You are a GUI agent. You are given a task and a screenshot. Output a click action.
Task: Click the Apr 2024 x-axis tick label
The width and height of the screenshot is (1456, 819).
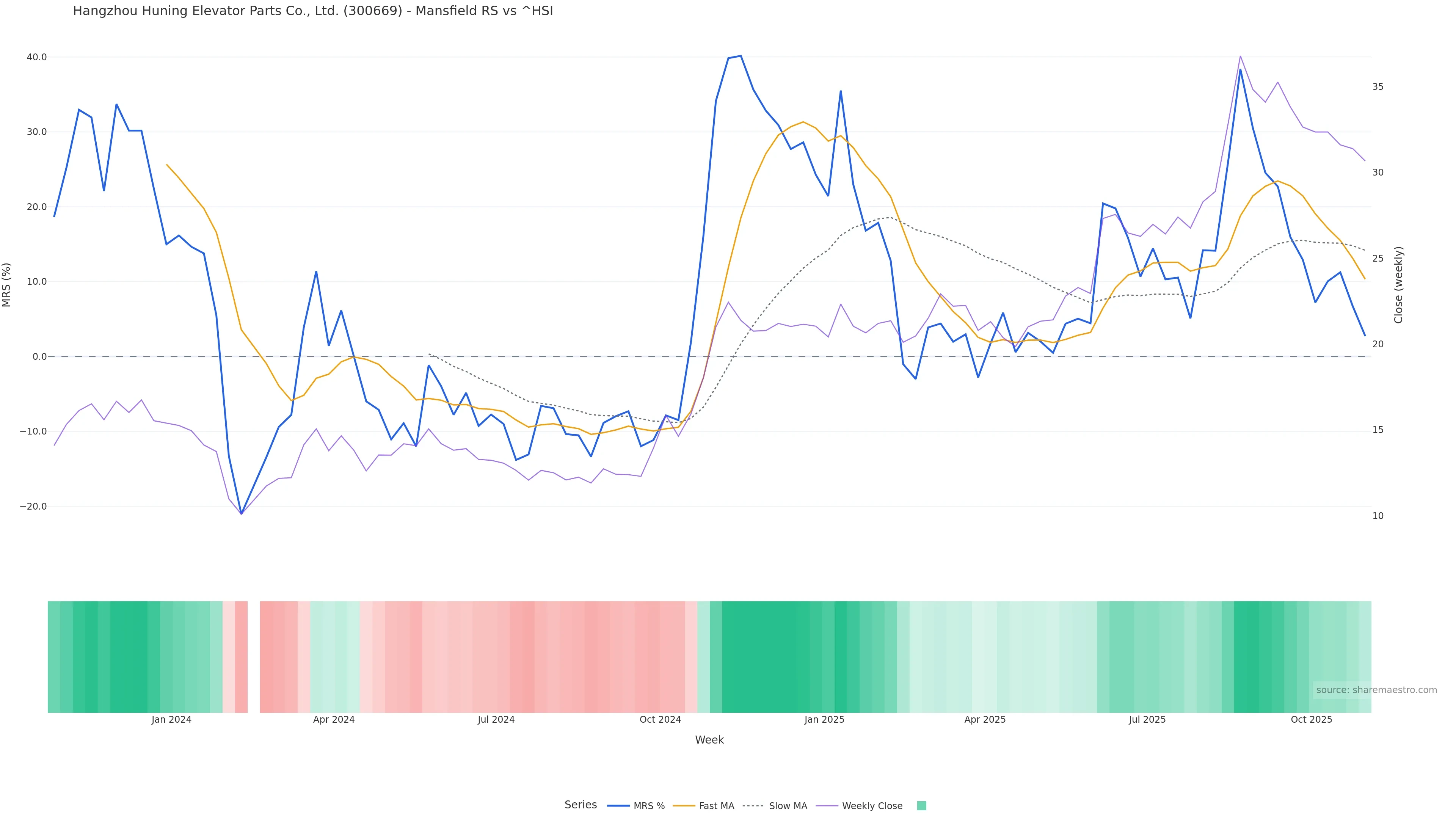(x=334, y=720)
